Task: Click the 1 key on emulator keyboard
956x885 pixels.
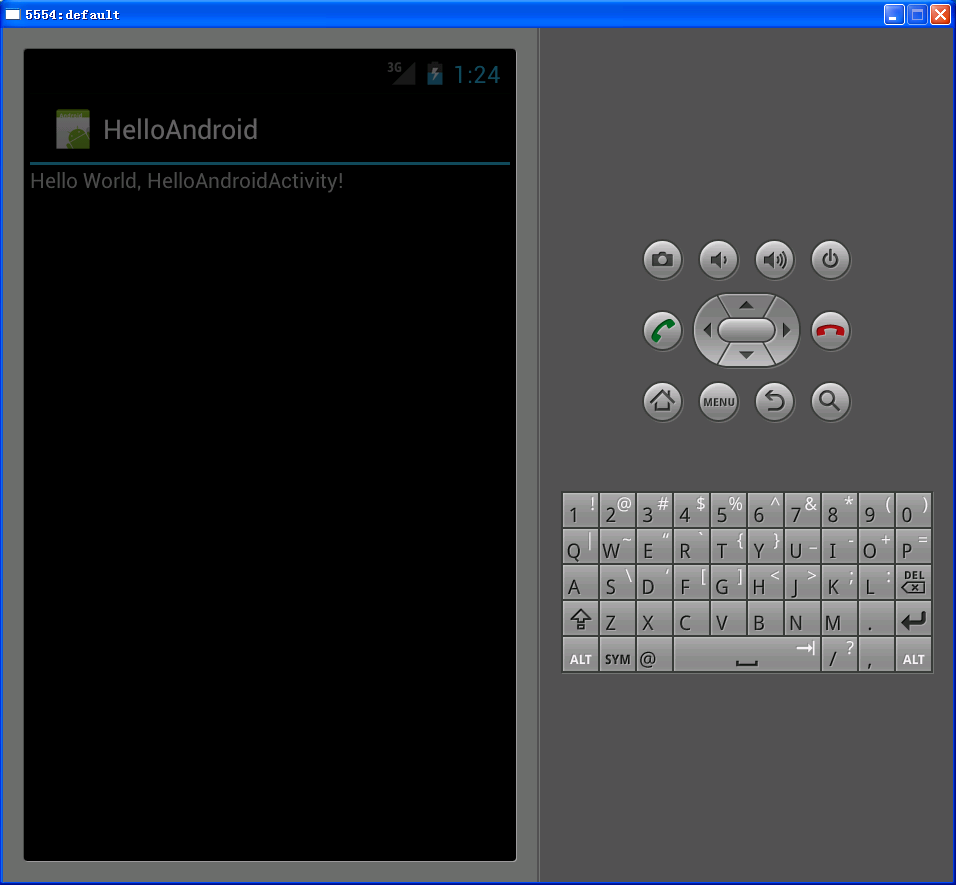Action: (580, 510)
